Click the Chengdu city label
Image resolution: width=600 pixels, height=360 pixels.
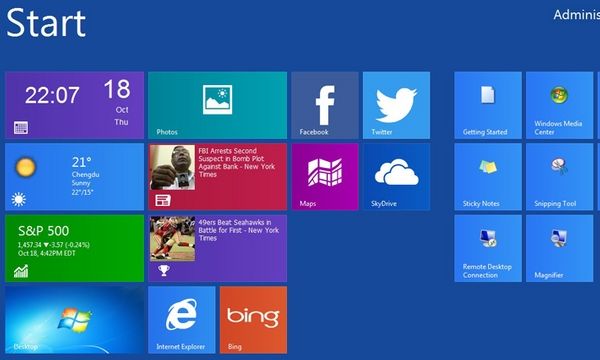click(85, 174)
